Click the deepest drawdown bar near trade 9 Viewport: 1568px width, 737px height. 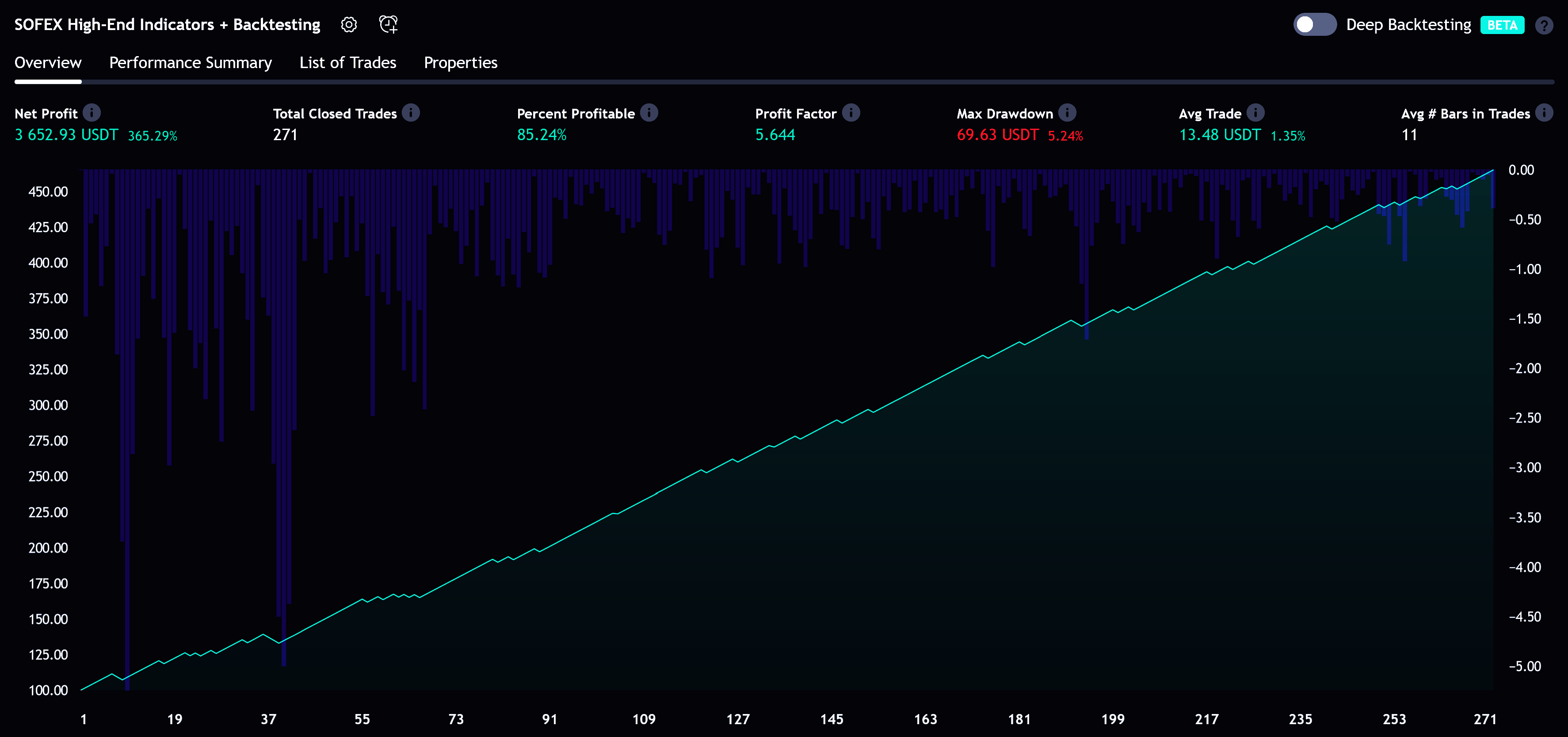(x=127, y=430)
